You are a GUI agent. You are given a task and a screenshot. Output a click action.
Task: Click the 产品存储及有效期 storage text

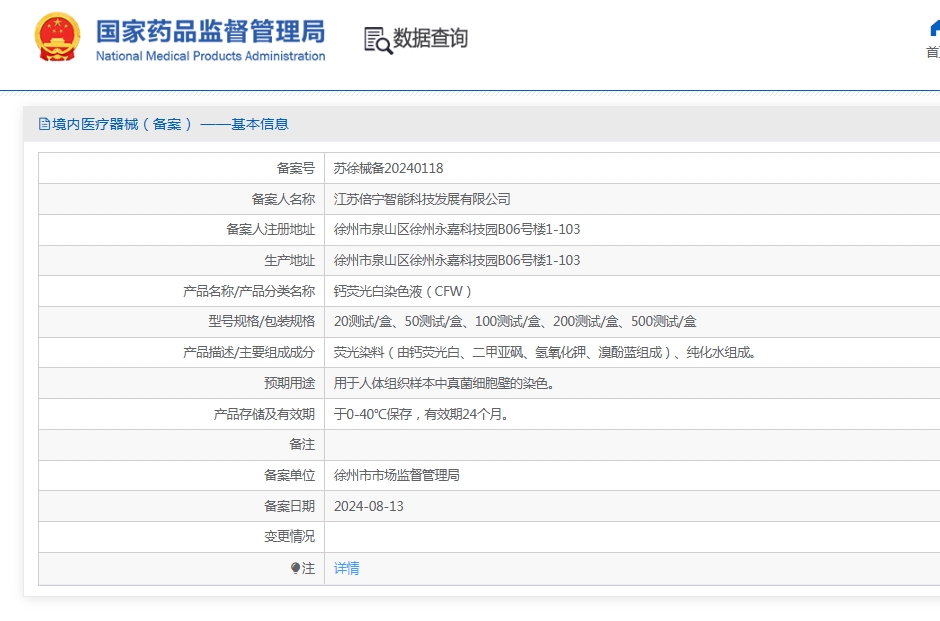(421, 414)
